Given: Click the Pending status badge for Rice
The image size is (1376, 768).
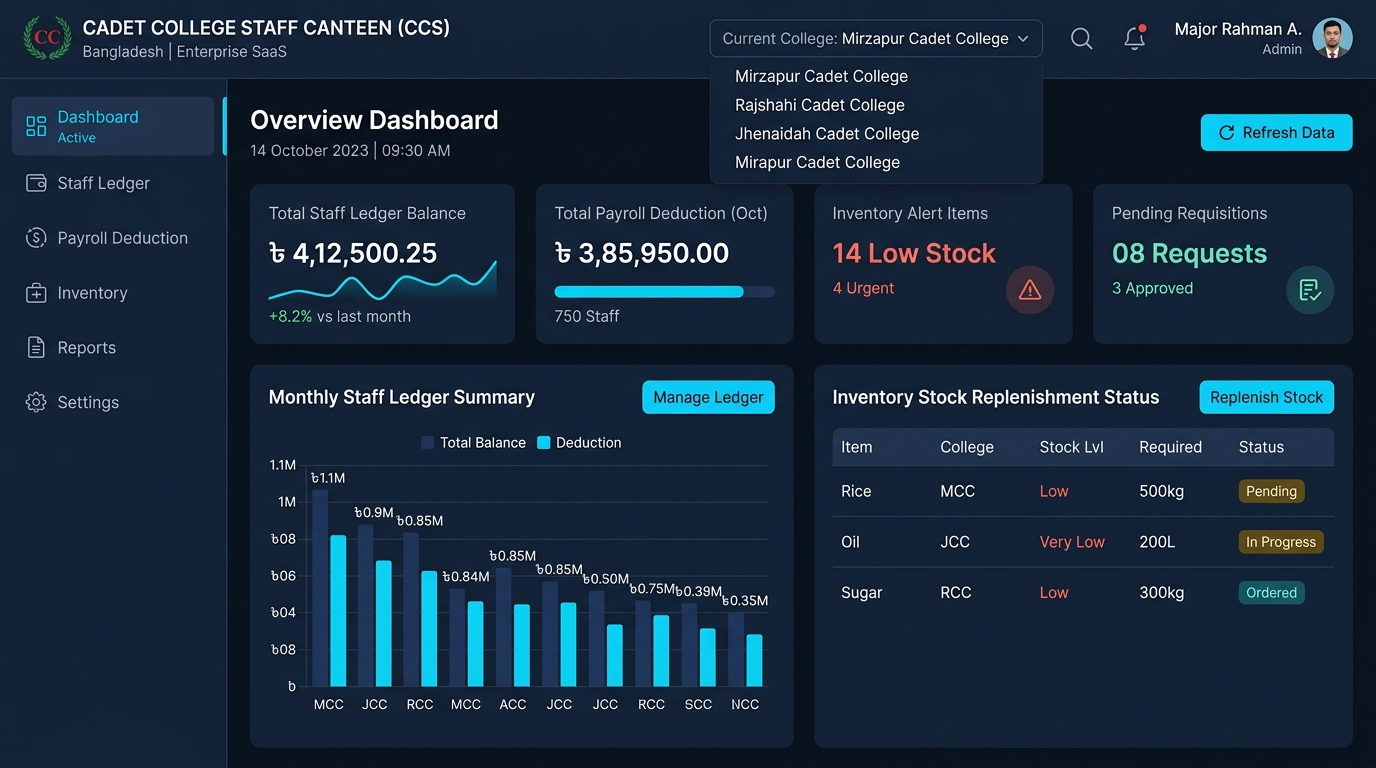Looking at the screenshot, I should 1271,491.
